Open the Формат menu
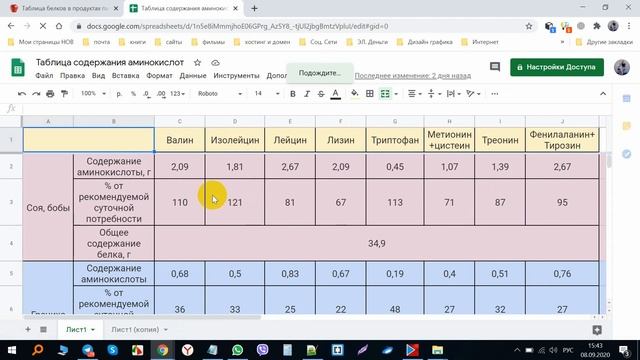The height and width of the screenshot is (360, 640). pyautogui.click(x=159, y=76)
